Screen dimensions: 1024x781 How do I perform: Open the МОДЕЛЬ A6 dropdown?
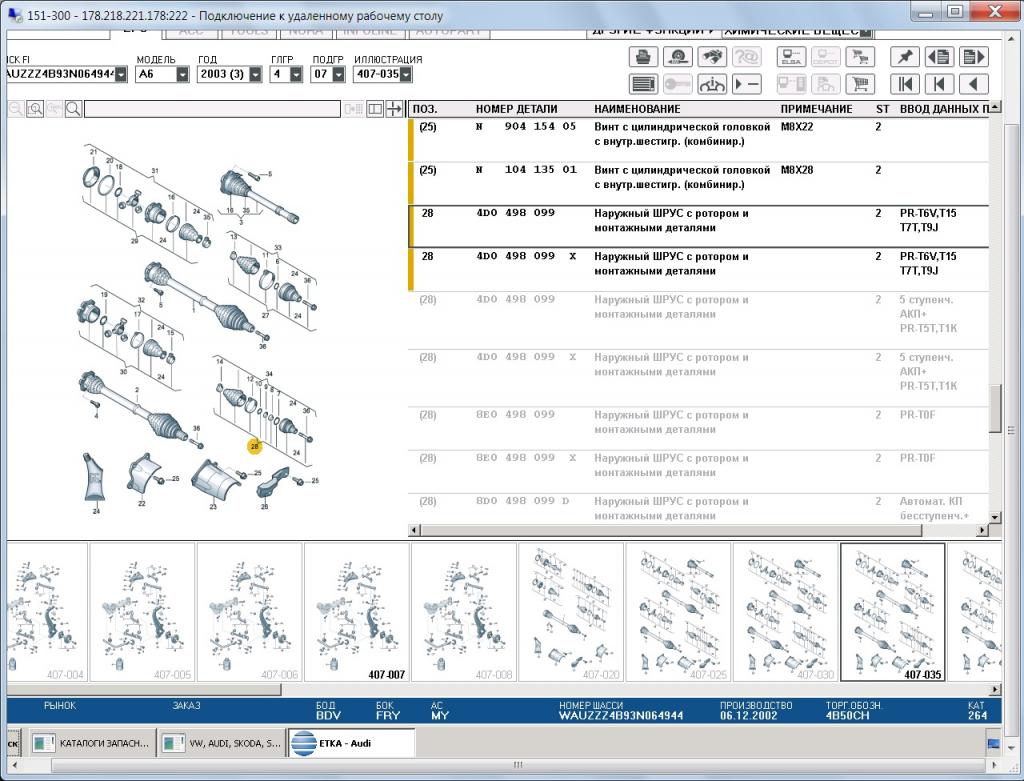(x=182, y=74)
